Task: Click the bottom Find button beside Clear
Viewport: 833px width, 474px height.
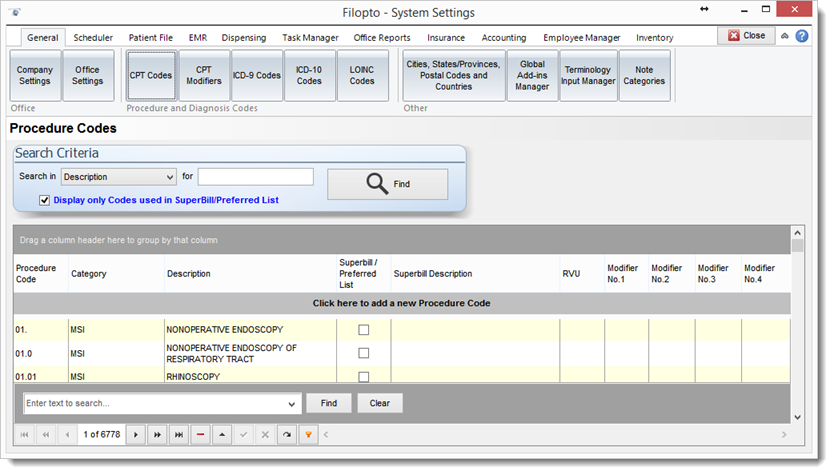Action: coord(329,403)
